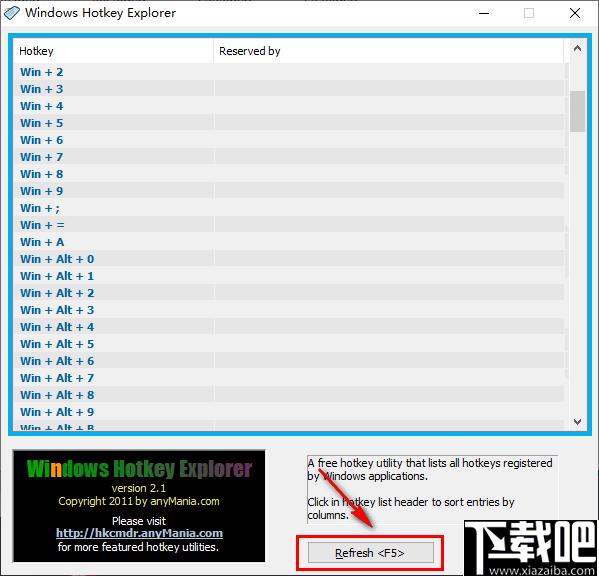The height and width of the screenshot is (576, 599).
Task: Select the Win + = row
Action: click(x=288, y=225)
